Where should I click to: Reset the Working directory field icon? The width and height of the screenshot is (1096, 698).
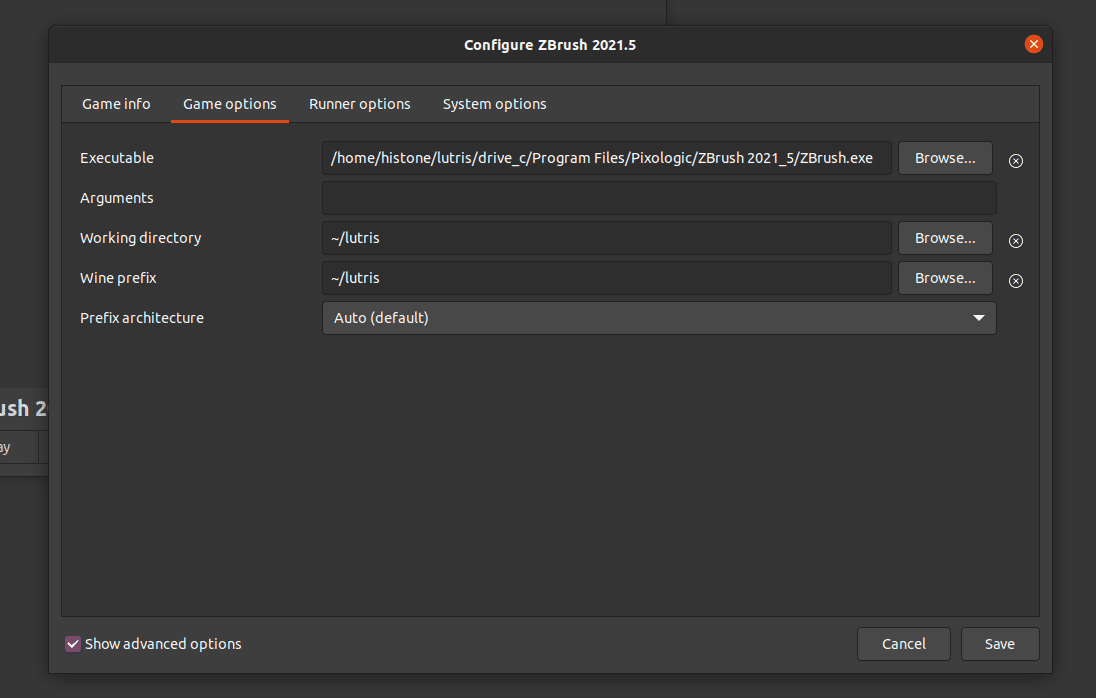tap(1015, 240)
